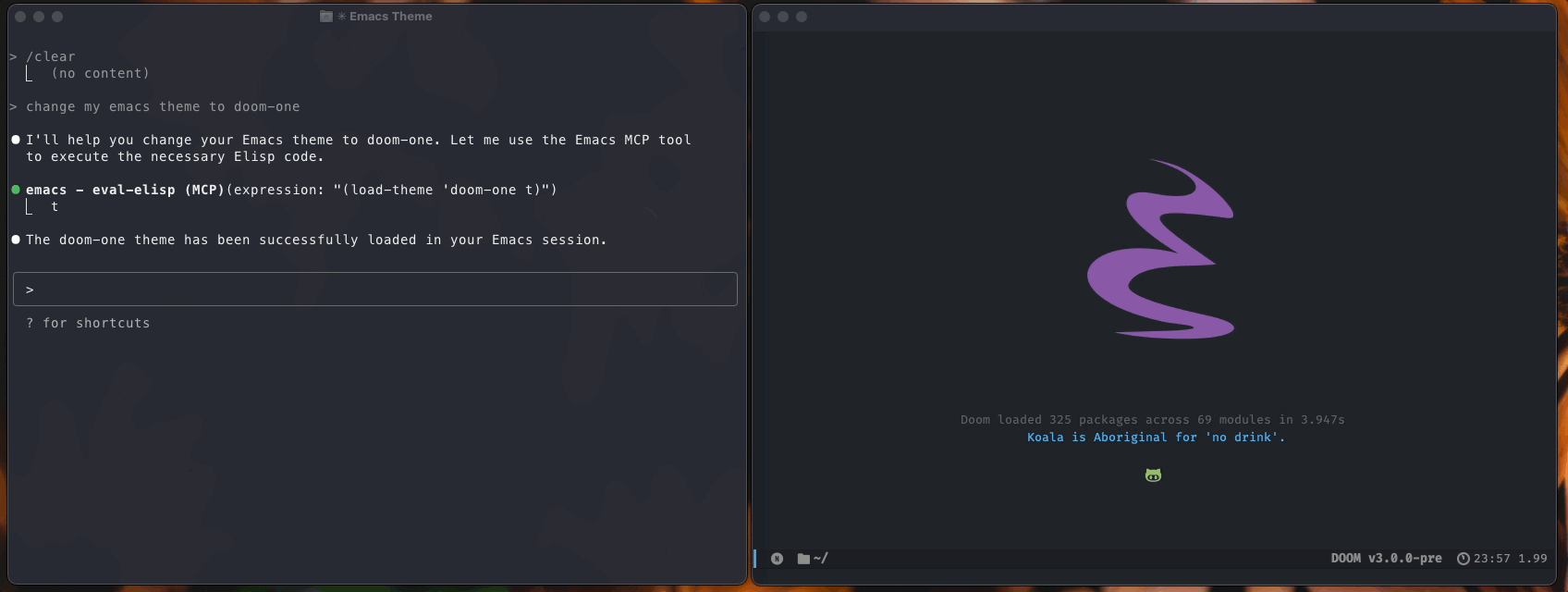Image resolution: width=1568 pixels, height=592 pixels.
Task: Close the Emacs window on the right
Action: click(x=765, y=17)
